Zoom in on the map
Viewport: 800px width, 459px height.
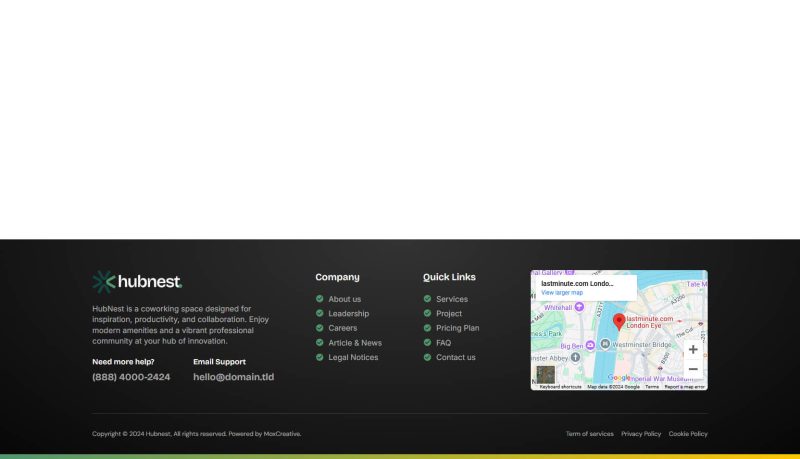(x=693, y=350)
